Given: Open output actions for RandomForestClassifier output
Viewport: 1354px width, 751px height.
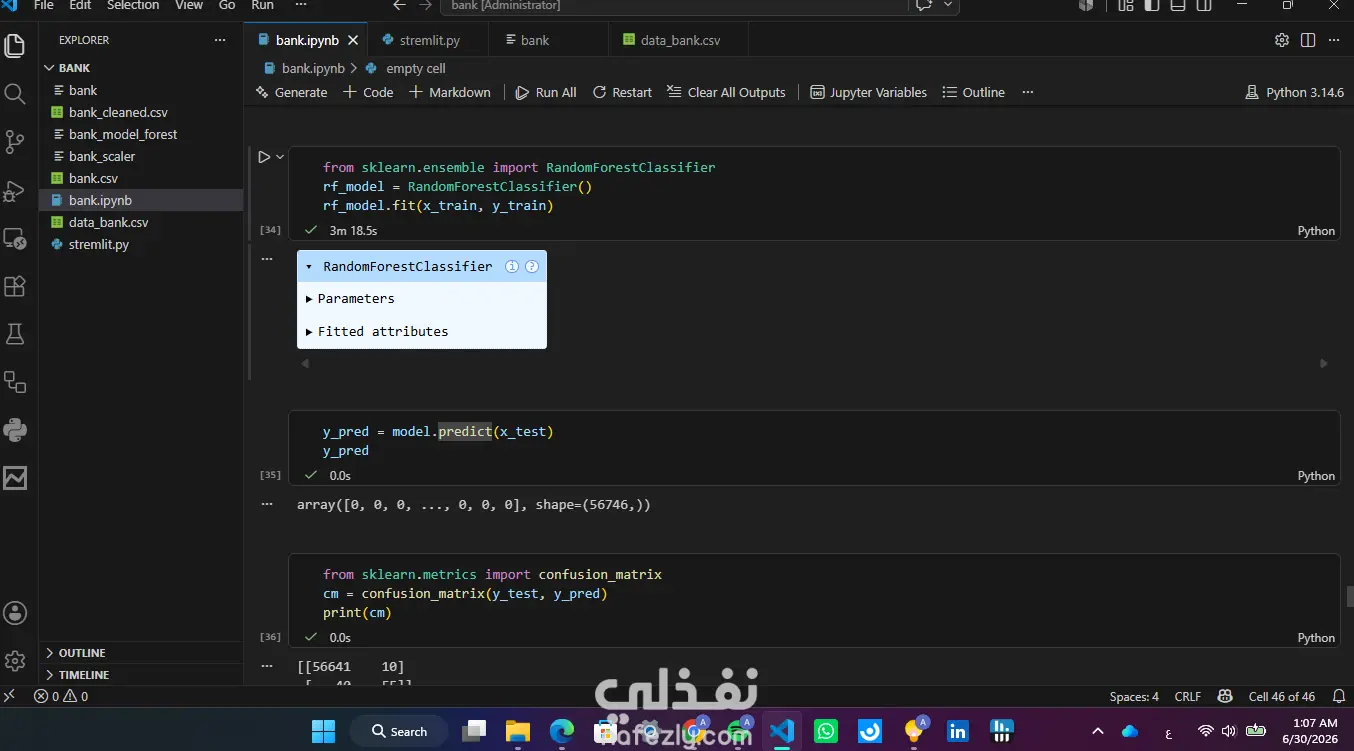Looking at the screenshot, I should 267,258.
